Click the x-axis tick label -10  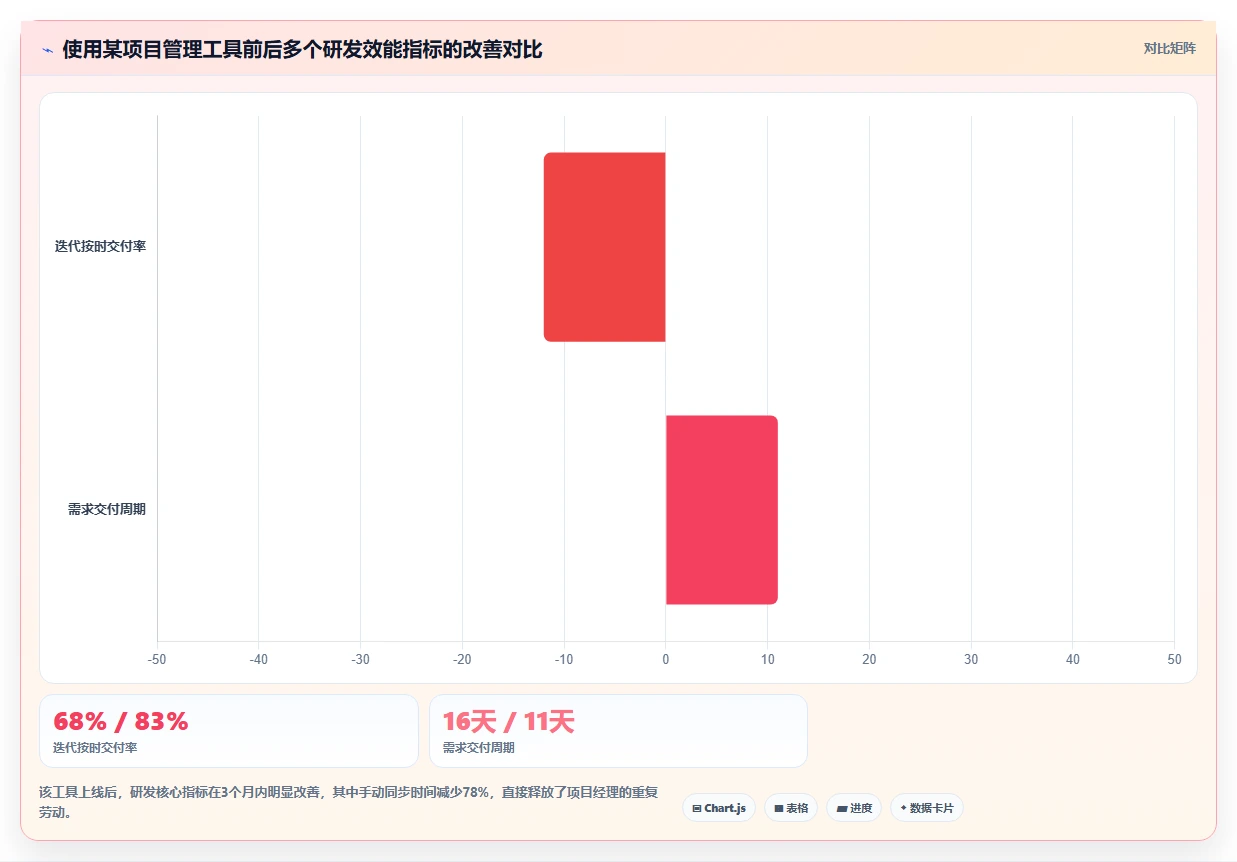564,660
